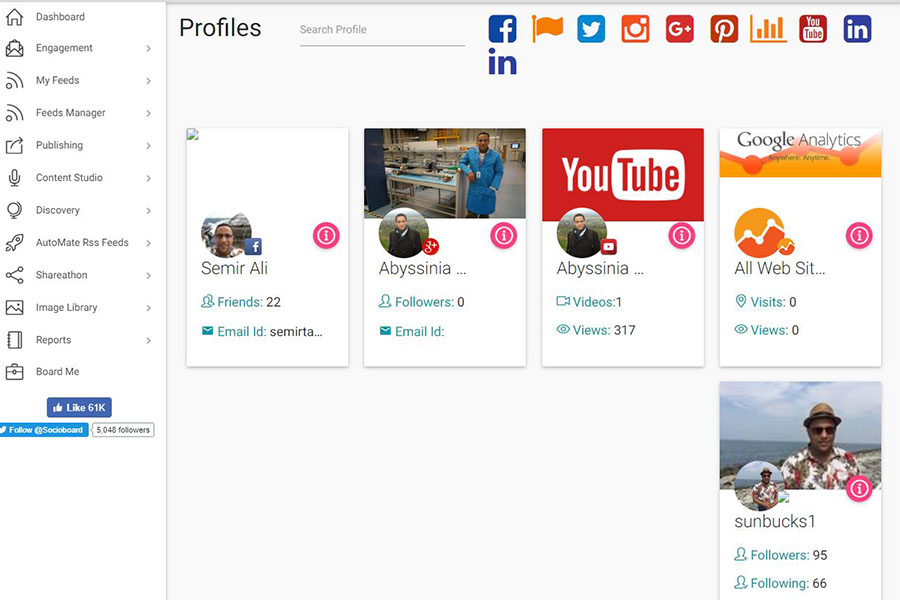The width and height of the screenshot is (900, 600).
Task: Focus the Search Profile field
Action: [382, 30]
